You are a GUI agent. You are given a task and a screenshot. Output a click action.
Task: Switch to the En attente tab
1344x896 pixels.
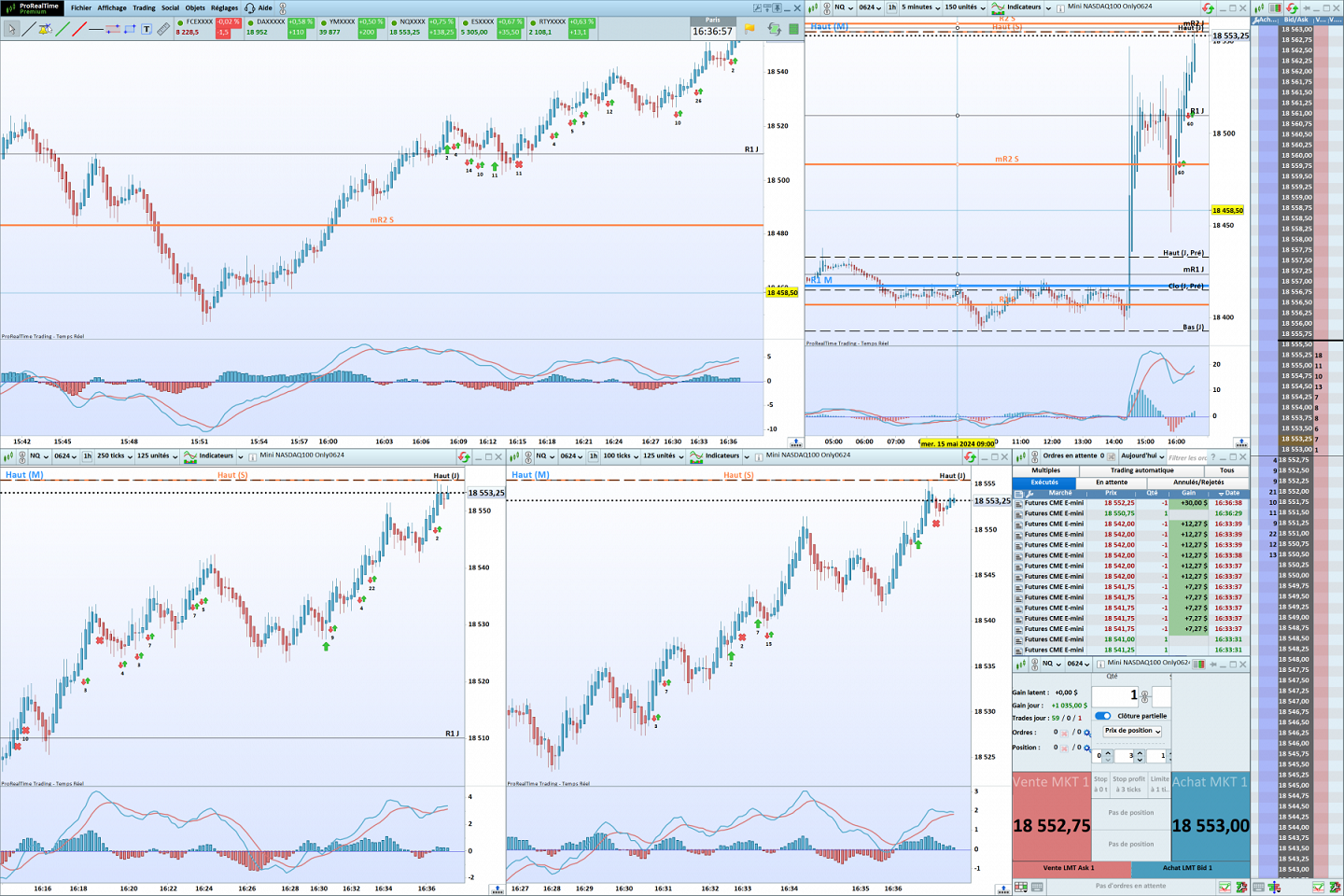click(x=1111, y=483)
